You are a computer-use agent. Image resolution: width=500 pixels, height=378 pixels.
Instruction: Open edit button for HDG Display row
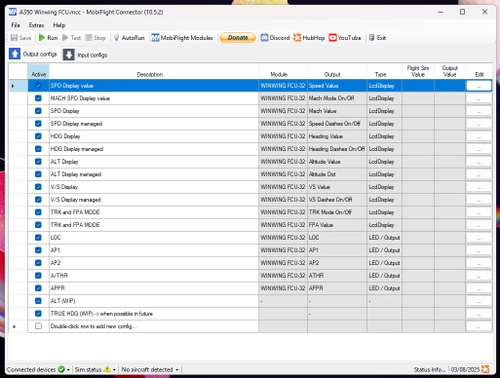pos(479,136)
